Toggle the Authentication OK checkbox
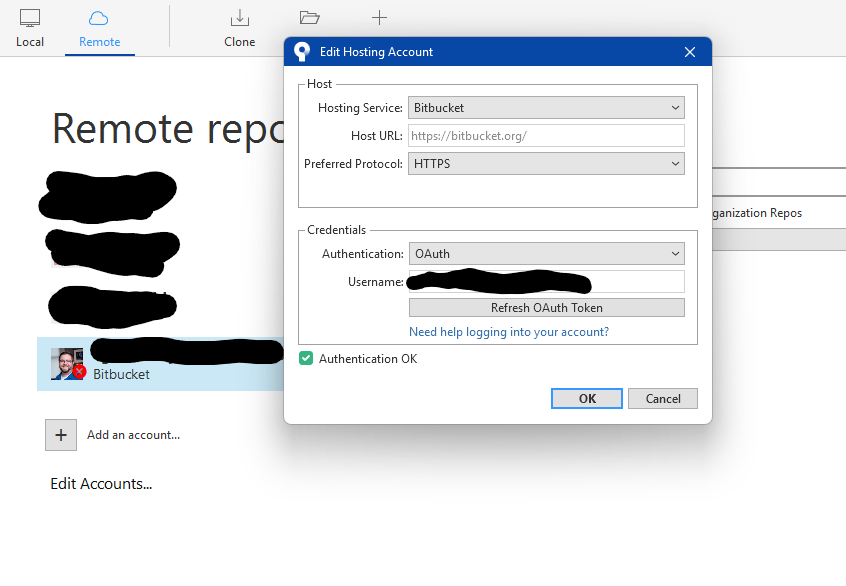 306,358
